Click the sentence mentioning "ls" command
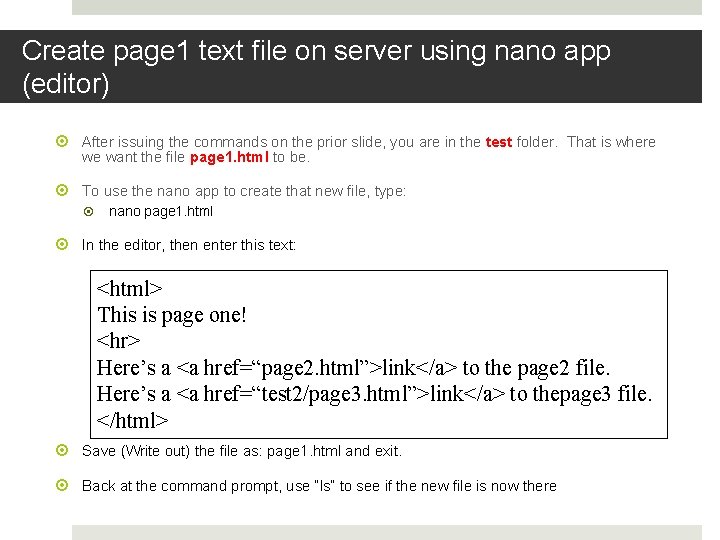720x540 pixels. point(319,486)
